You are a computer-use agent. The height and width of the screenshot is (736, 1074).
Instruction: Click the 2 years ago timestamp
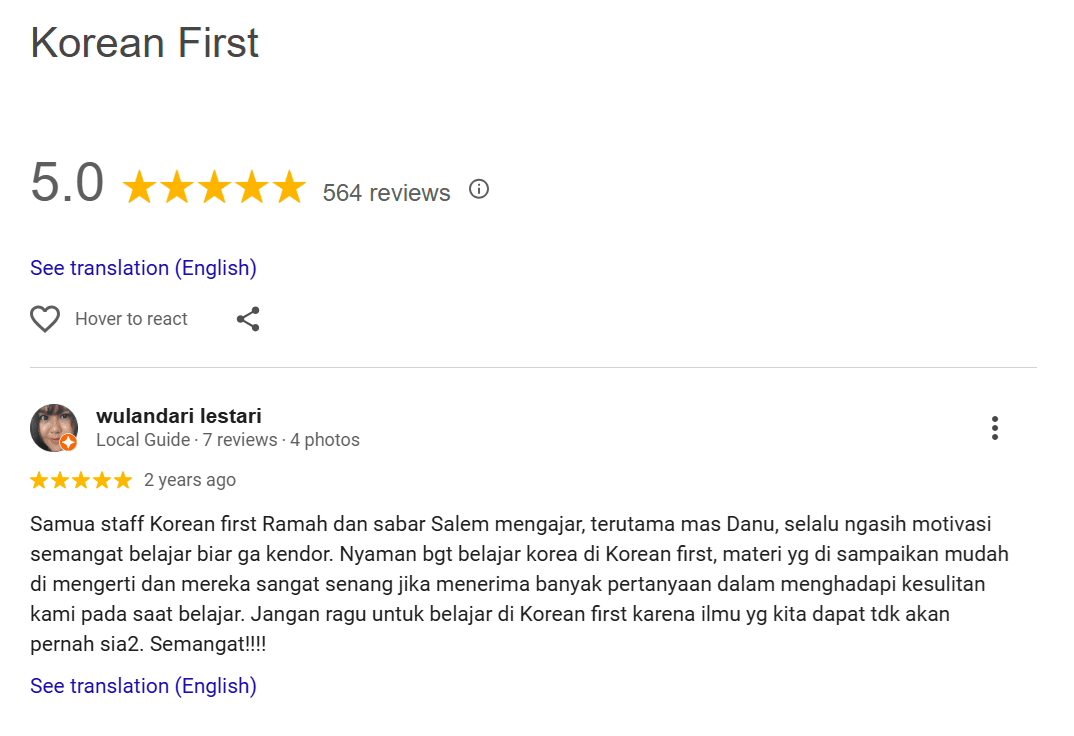(190, 480)
